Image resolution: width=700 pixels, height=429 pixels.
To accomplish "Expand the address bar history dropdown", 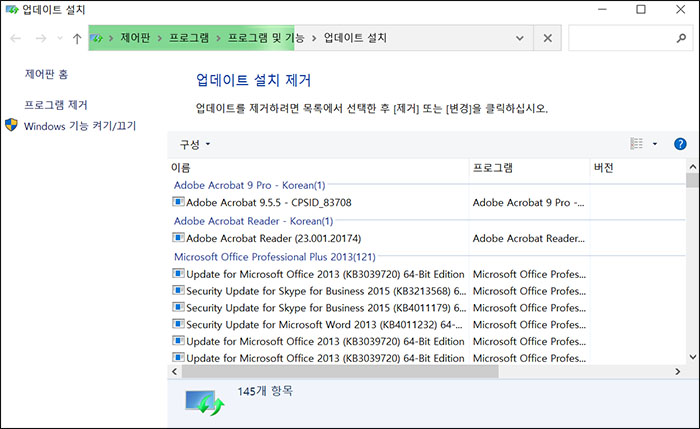I will point(519,38).
